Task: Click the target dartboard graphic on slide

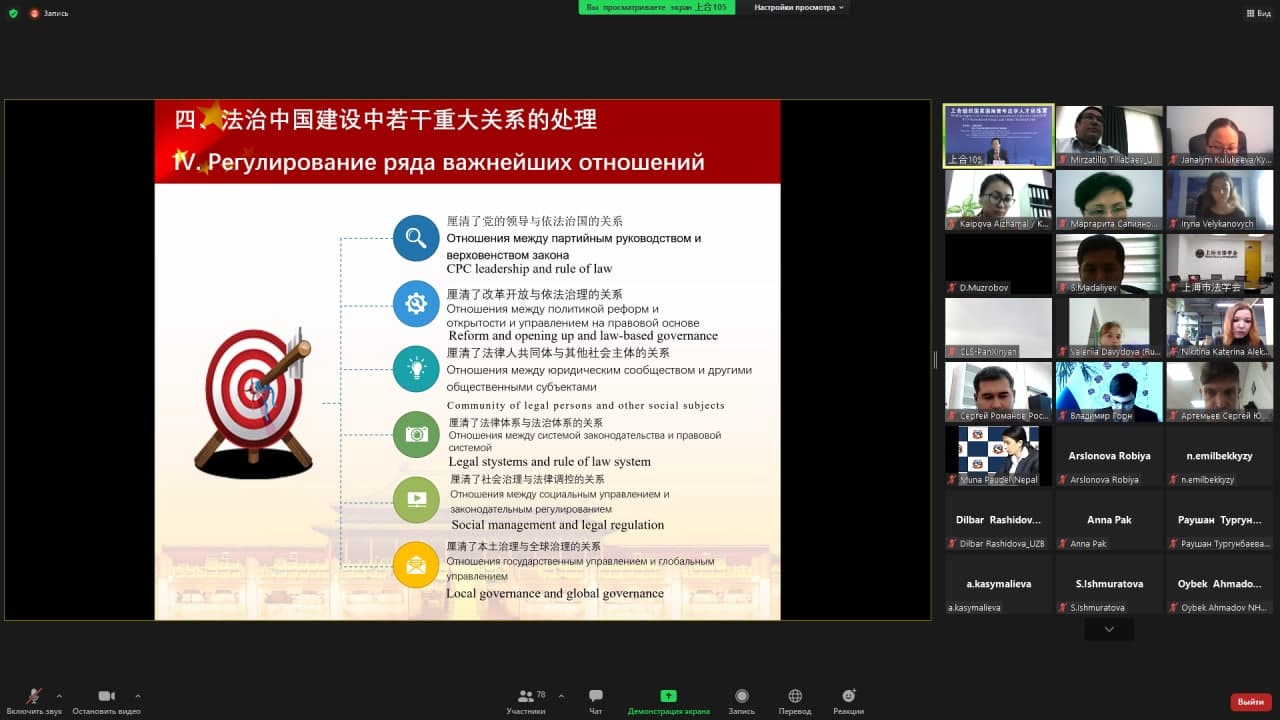Action: click(x=254, y=402)
